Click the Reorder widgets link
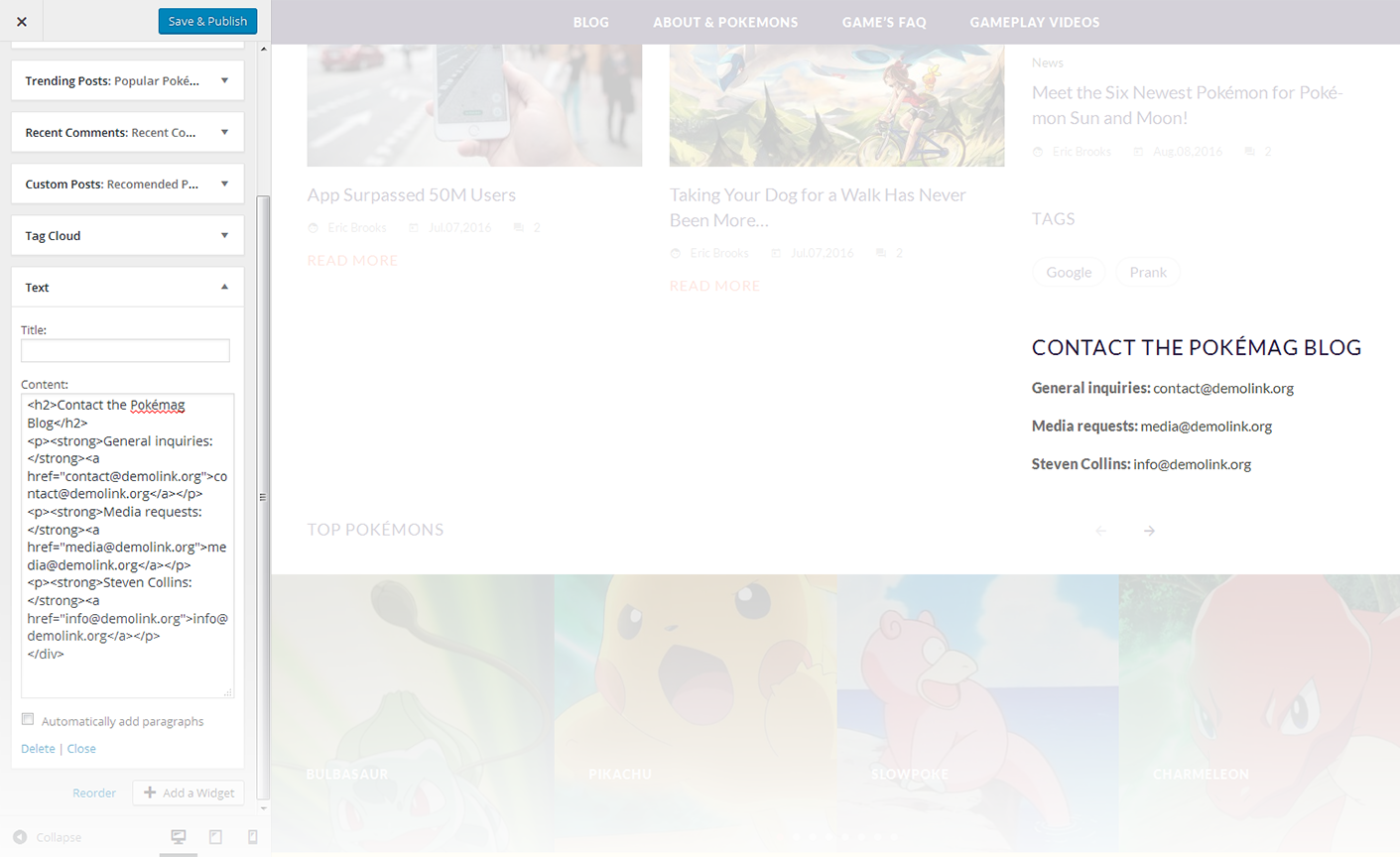Screen dimensions: 1400x857 [94, 793]
